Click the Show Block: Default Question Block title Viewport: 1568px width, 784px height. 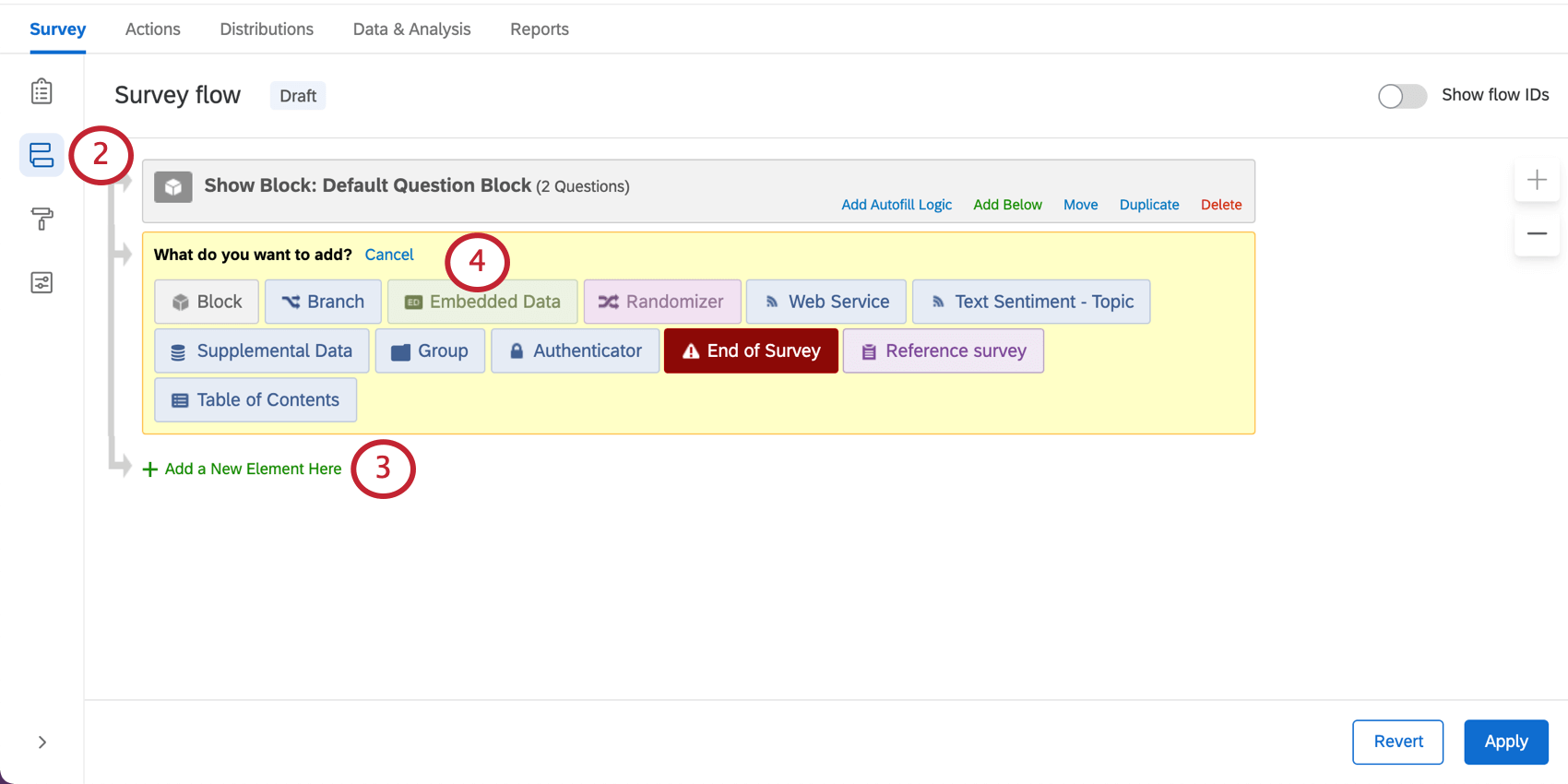coord(368,185)
